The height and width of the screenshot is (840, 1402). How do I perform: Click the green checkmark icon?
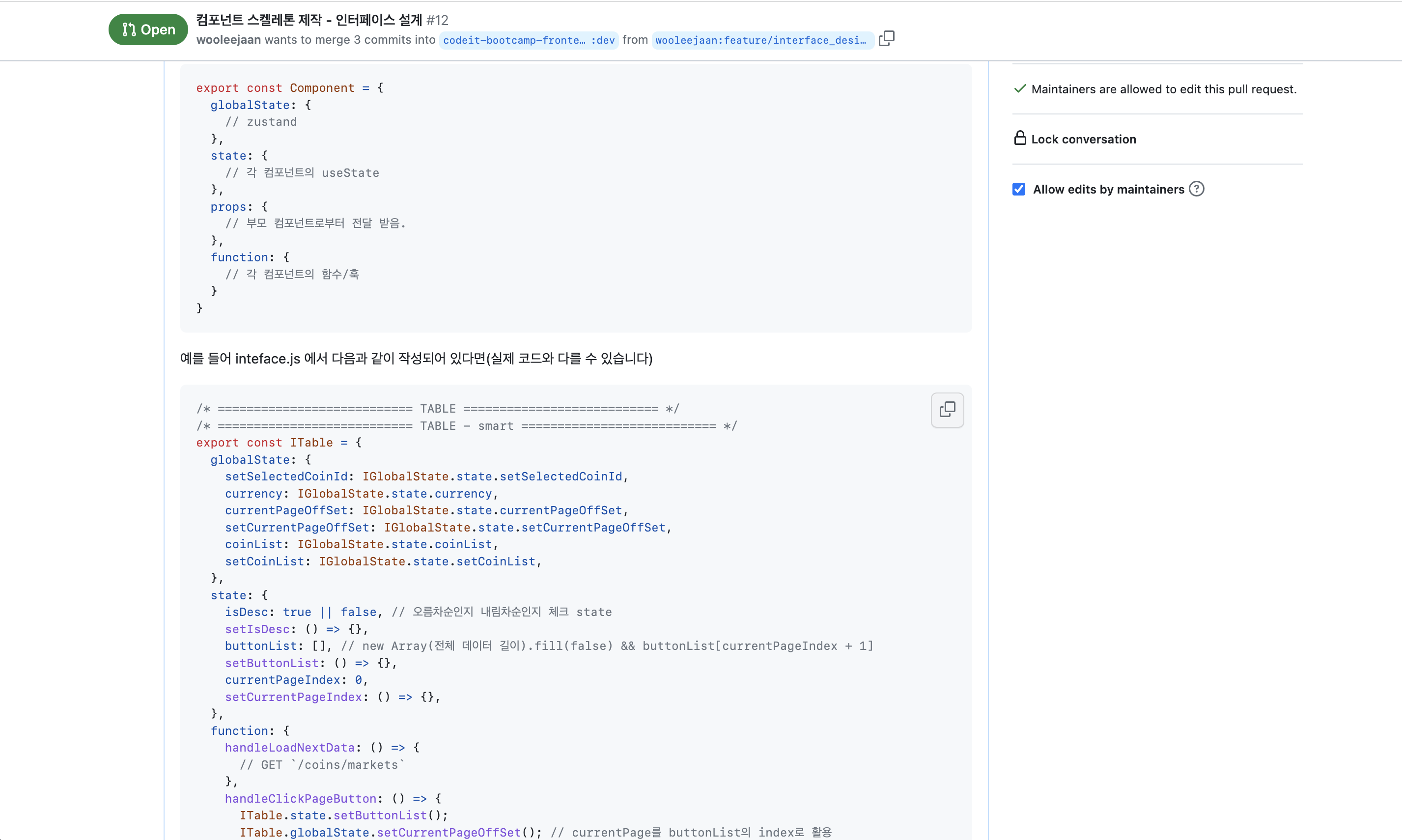1019,89
